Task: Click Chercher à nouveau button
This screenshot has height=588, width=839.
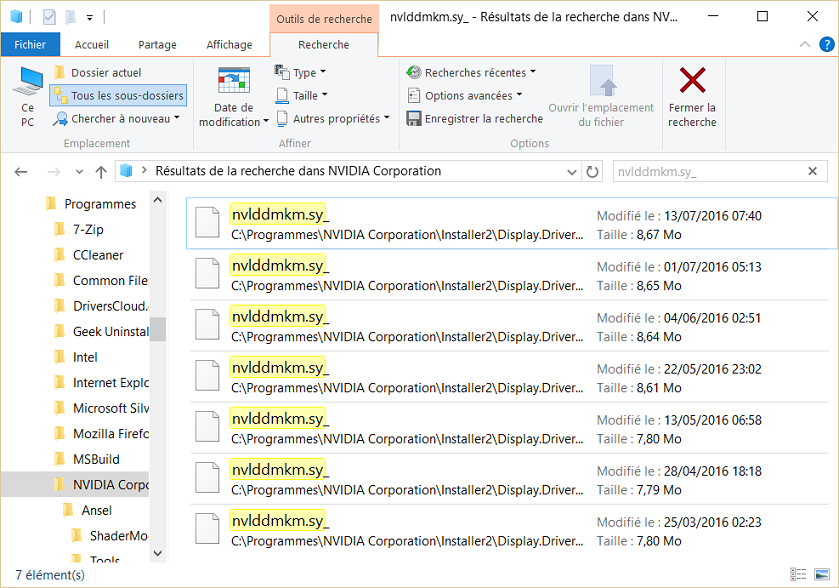Action: tap(118, 119)
